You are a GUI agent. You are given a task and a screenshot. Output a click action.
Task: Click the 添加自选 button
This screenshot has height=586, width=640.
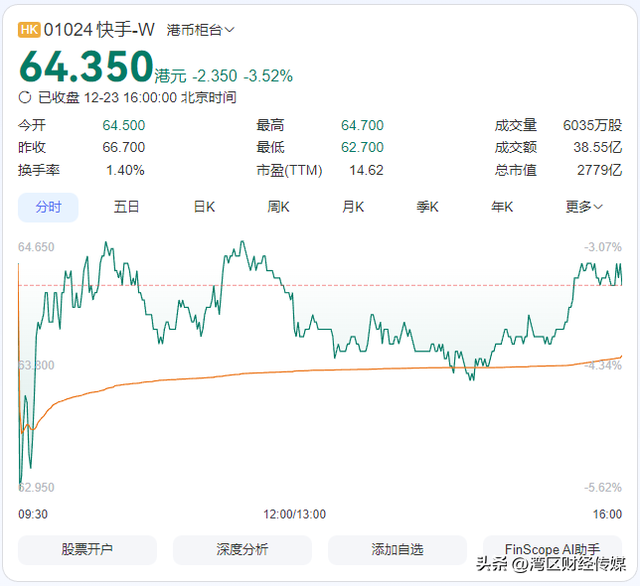(398, 550)
